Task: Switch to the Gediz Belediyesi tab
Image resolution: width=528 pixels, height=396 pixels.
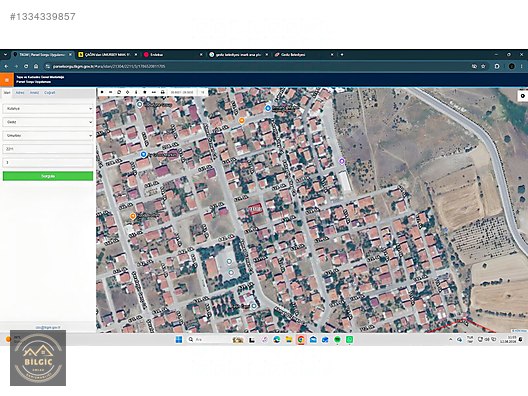Action: coord(303,55)
